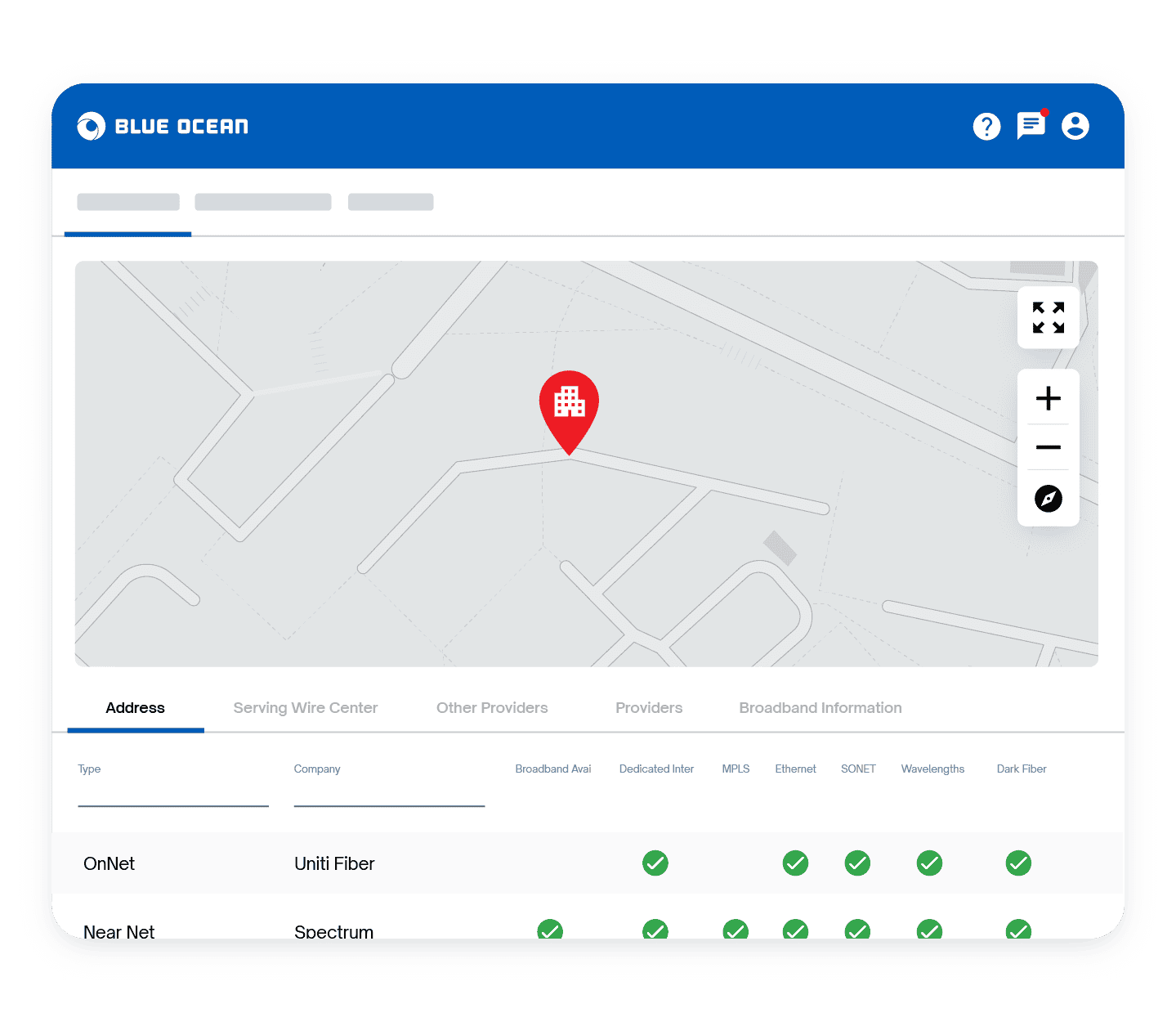Click Uniti Fiber Ethernet checkmark
1176x1022 pixels.
795,863
